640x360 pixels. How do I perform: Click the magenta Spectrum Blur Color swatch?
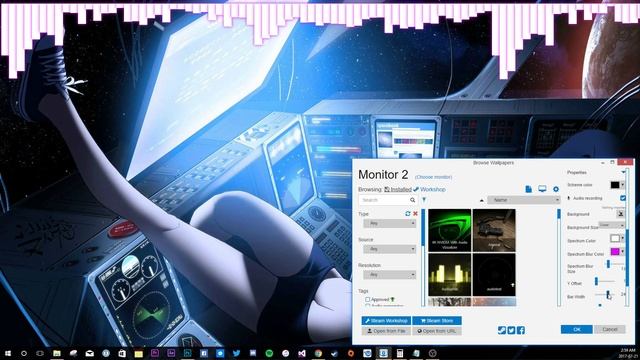(x=615, y=251)
